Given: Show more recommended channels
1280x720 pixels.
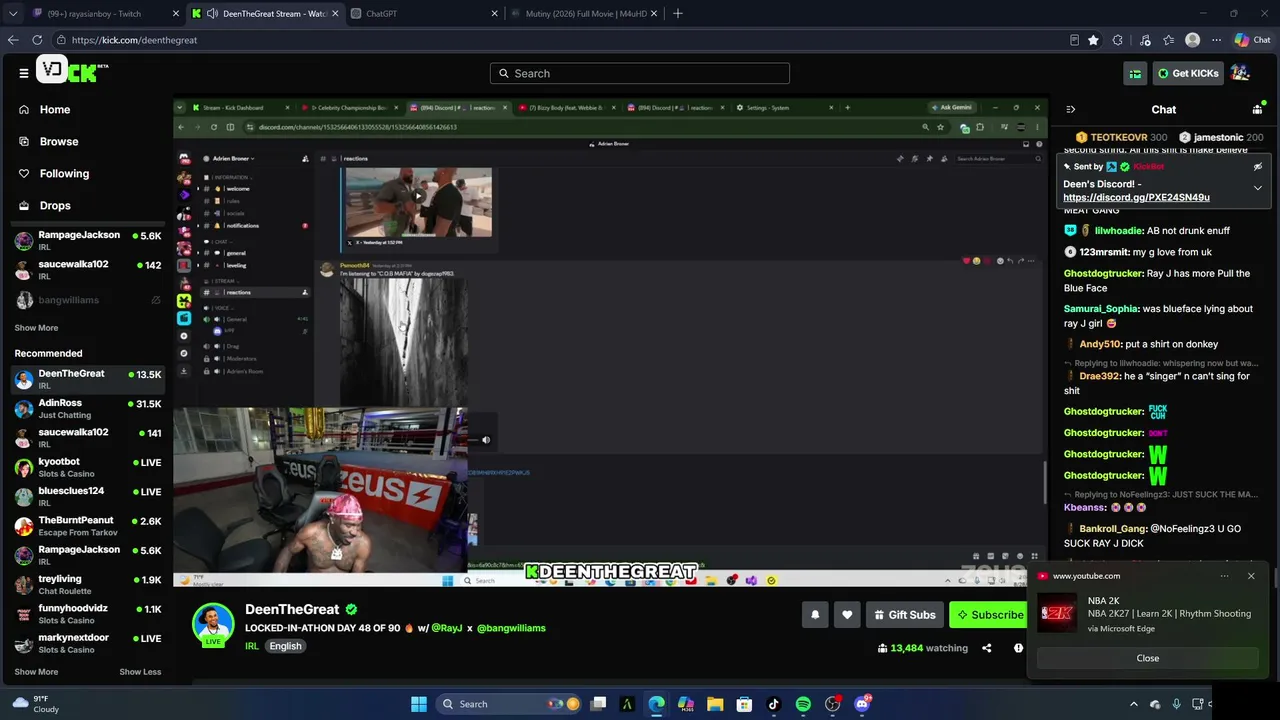Looking at the screenshot, I should (x=36, y=672).
